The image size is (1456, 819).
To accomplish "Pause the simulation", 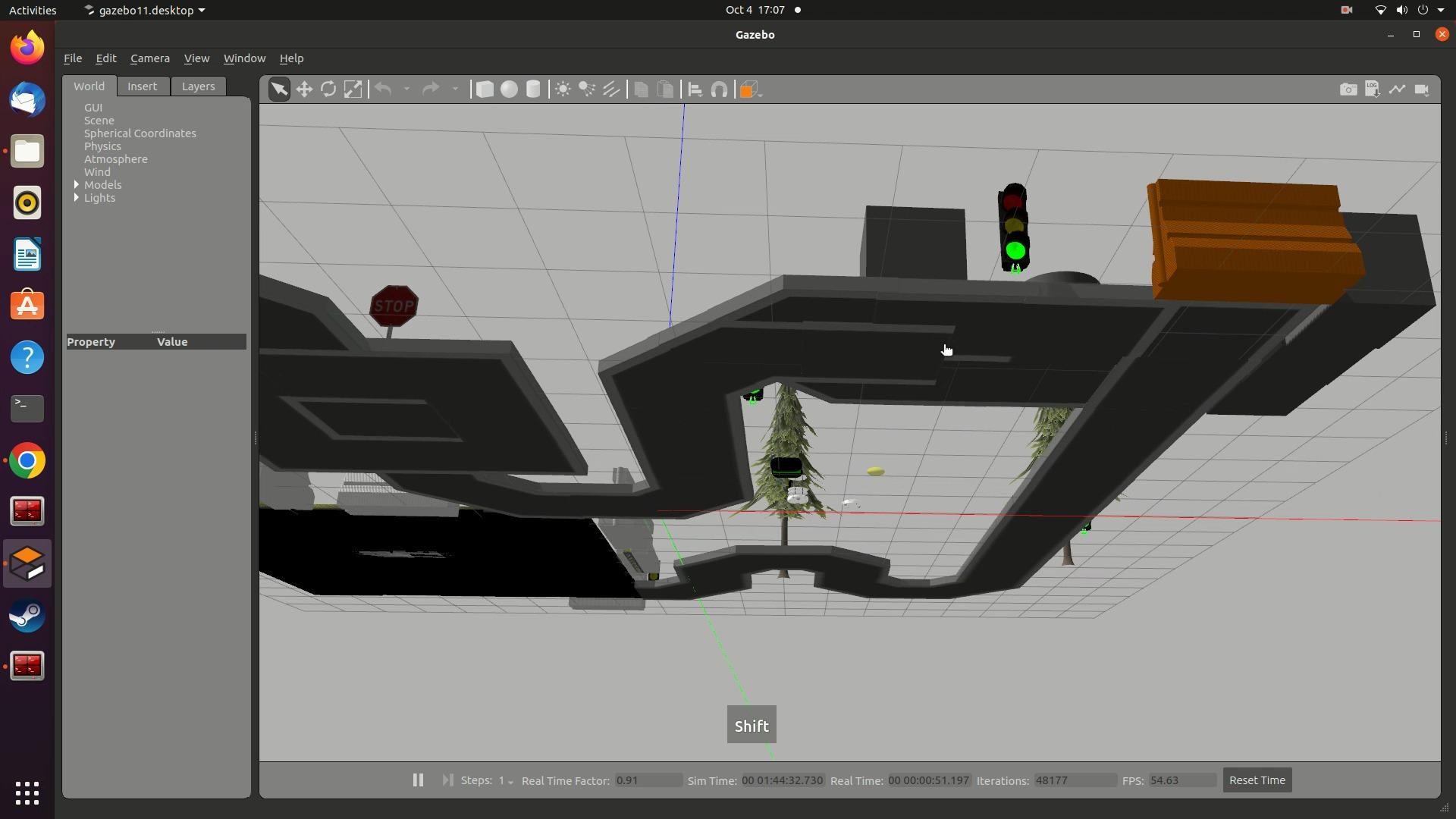I will 418,780.
